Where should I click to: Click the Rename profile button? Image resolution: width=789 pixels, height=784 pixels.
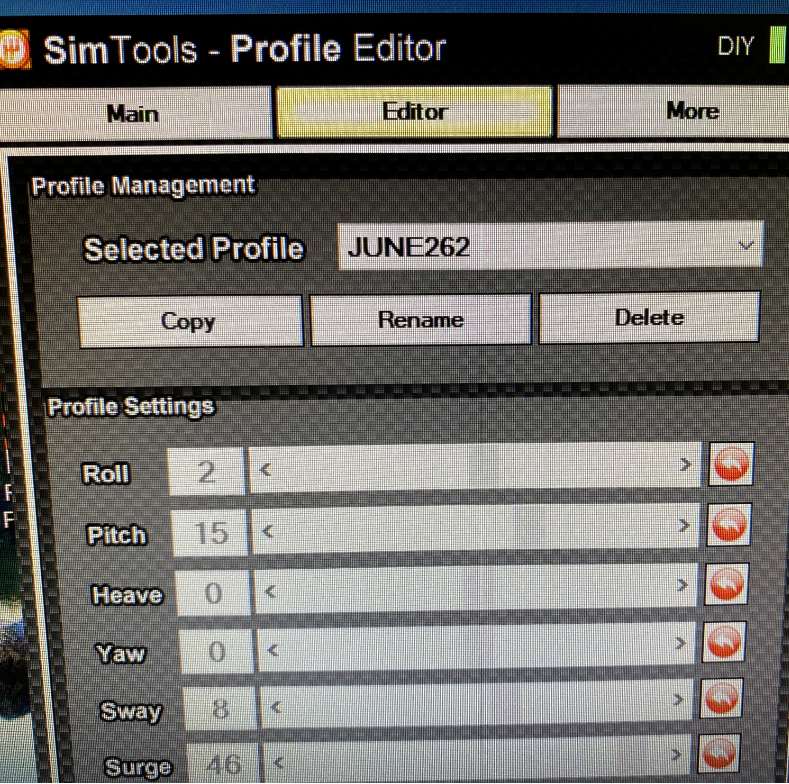click(421, 320)
